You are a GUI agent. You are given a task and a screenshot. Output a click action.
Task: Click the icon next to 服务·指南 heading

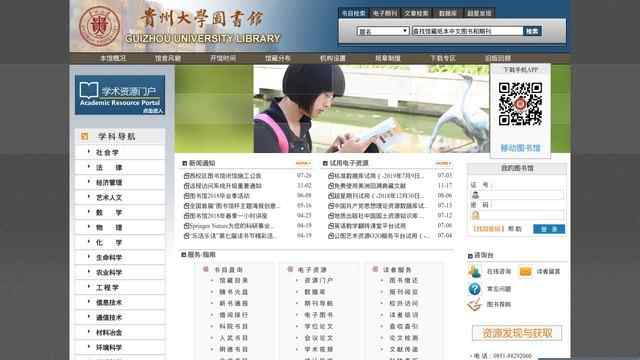[x=184, y=255]
